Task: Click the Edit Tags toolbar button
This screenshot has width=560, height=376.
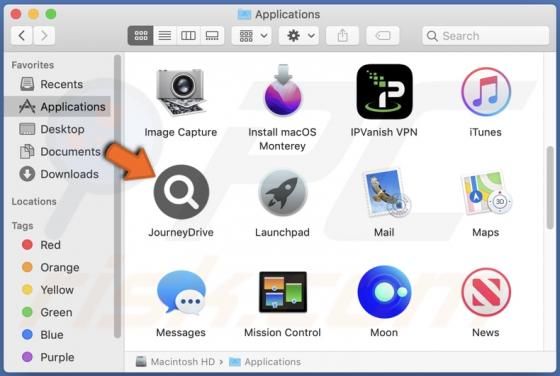Action: (x=382, y=35)
